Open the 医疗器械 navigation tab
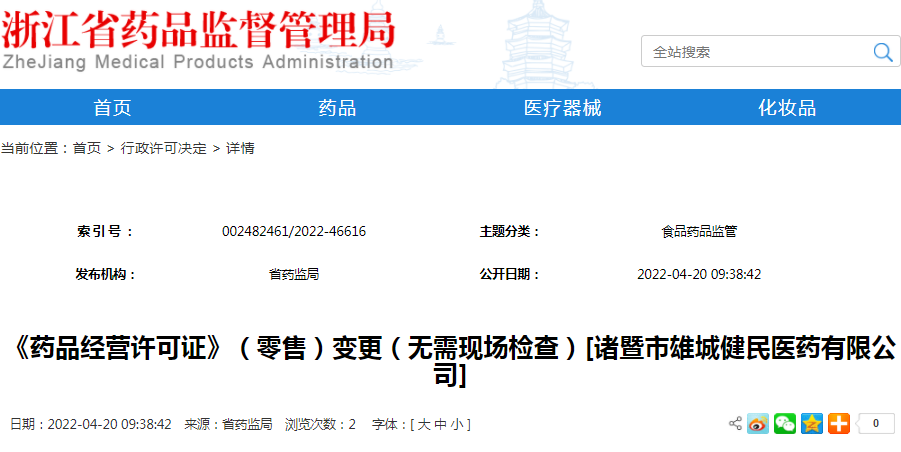The image size is (901, 452). pyautogui.click(x=563, y=107)
